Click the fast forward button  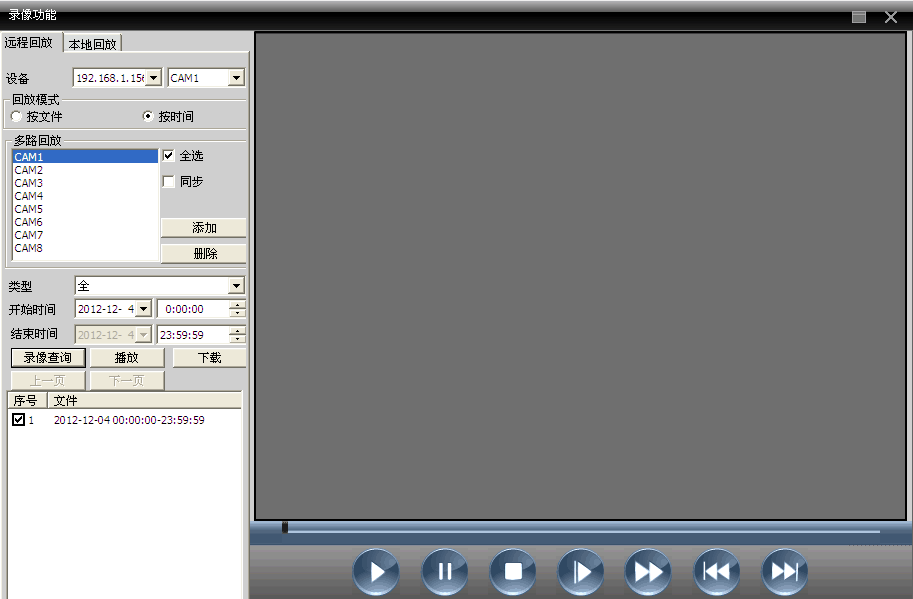pyautogui.click(x=649, y=572)
